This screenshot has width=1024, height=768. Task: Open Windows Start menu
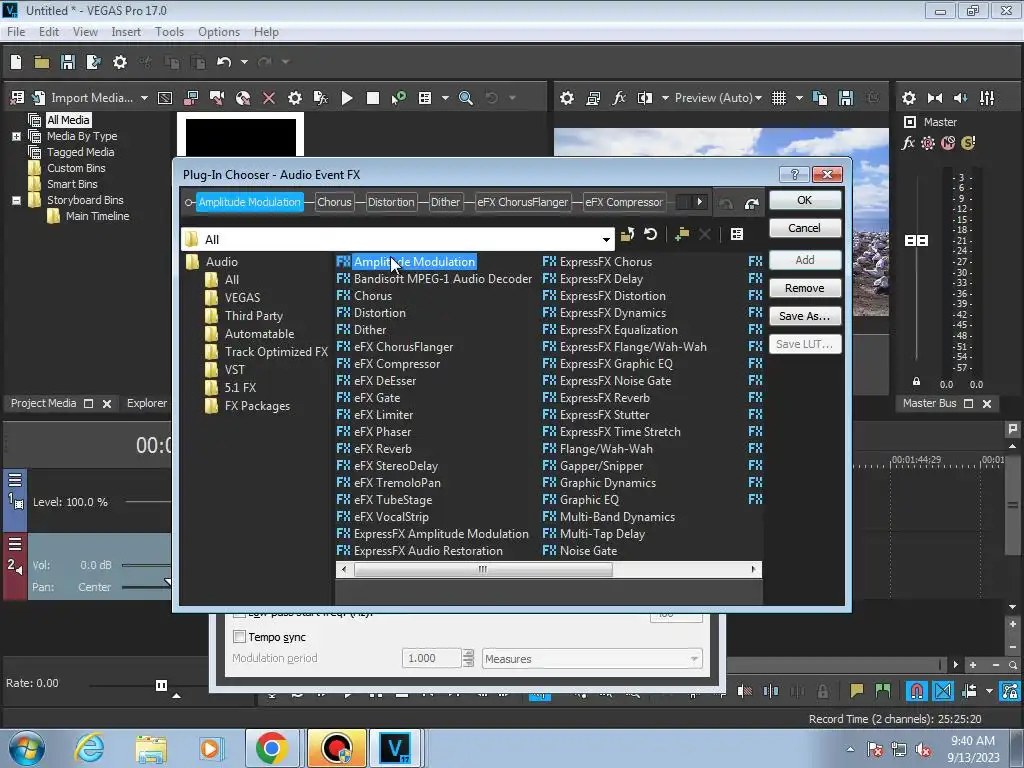pos(26,748)
